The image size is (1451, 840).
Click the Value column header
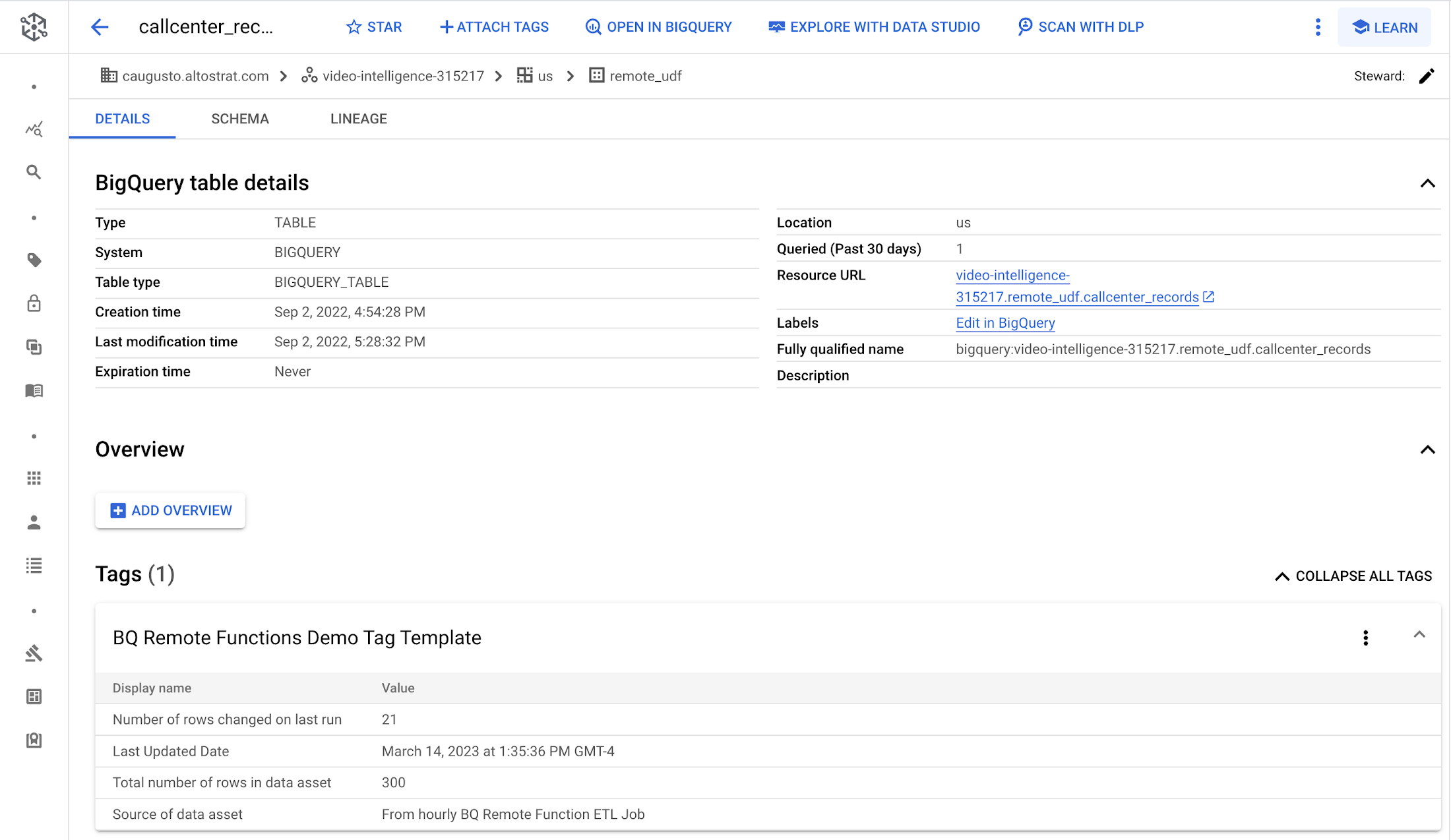pyautogui.click(x=398, y=688)
